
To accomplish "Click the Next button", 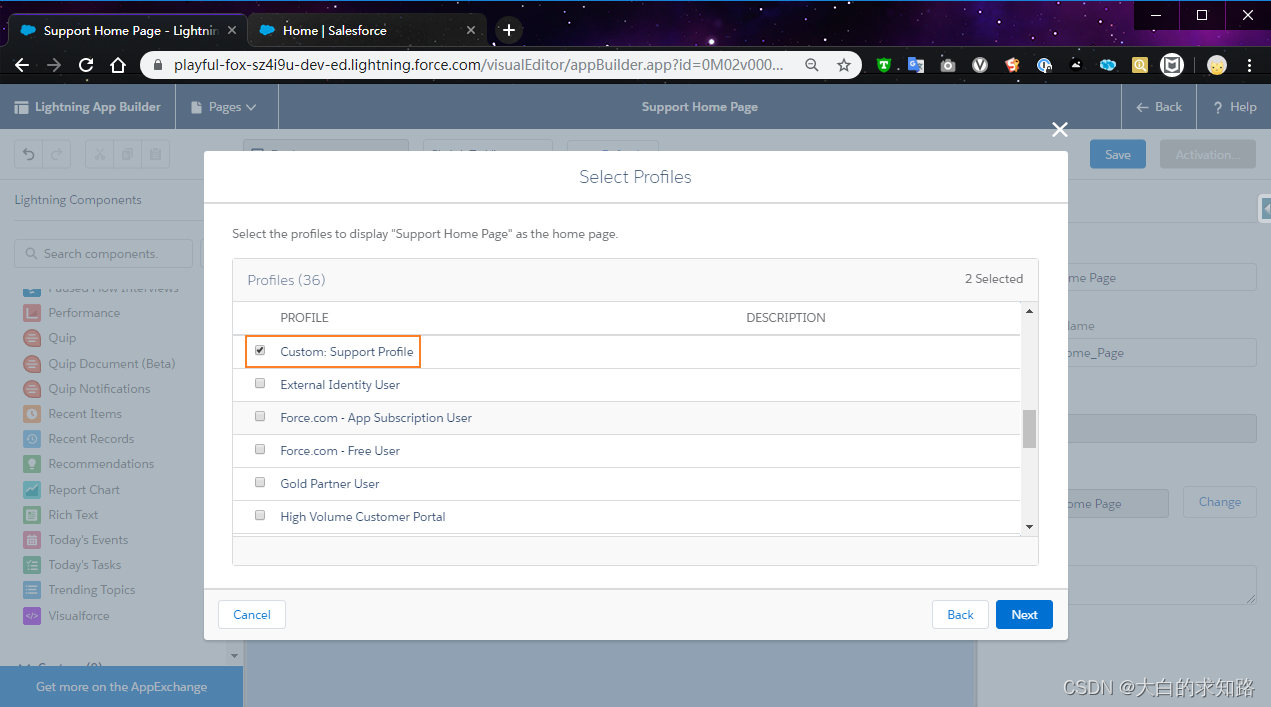I will click(1024, 615).
